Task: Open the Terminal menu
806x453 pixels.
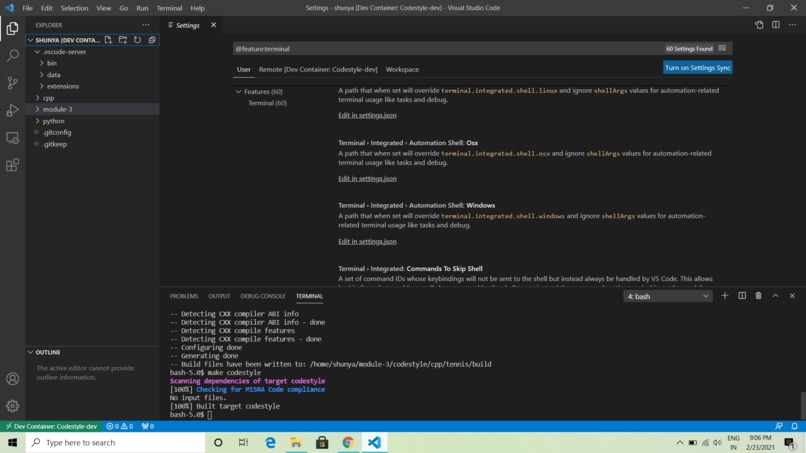Action: [169, 8]
